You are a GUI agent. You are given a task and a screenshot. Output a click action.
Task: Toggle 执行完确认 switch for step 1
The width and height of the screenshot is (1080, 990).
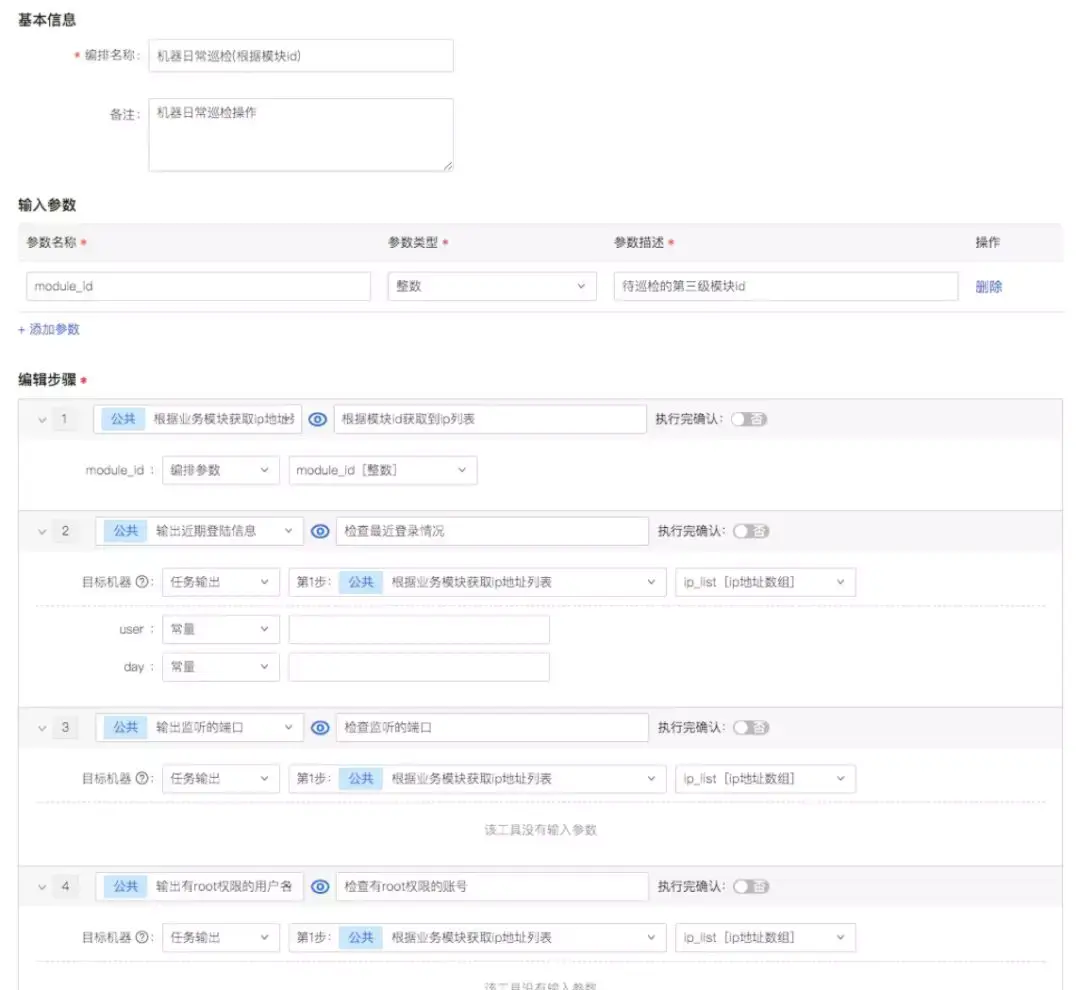pos(749,419)
